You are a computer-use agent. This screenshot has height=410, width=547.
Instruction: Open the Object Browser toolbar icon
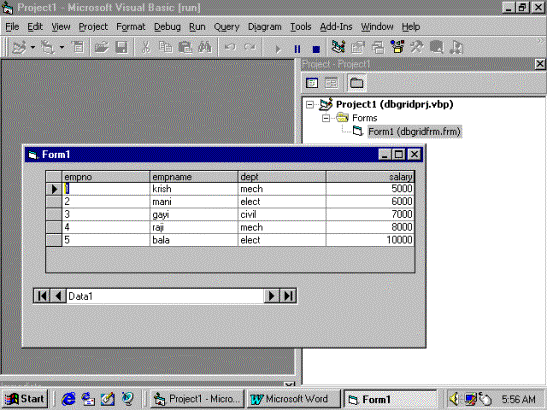coord(397,47)
